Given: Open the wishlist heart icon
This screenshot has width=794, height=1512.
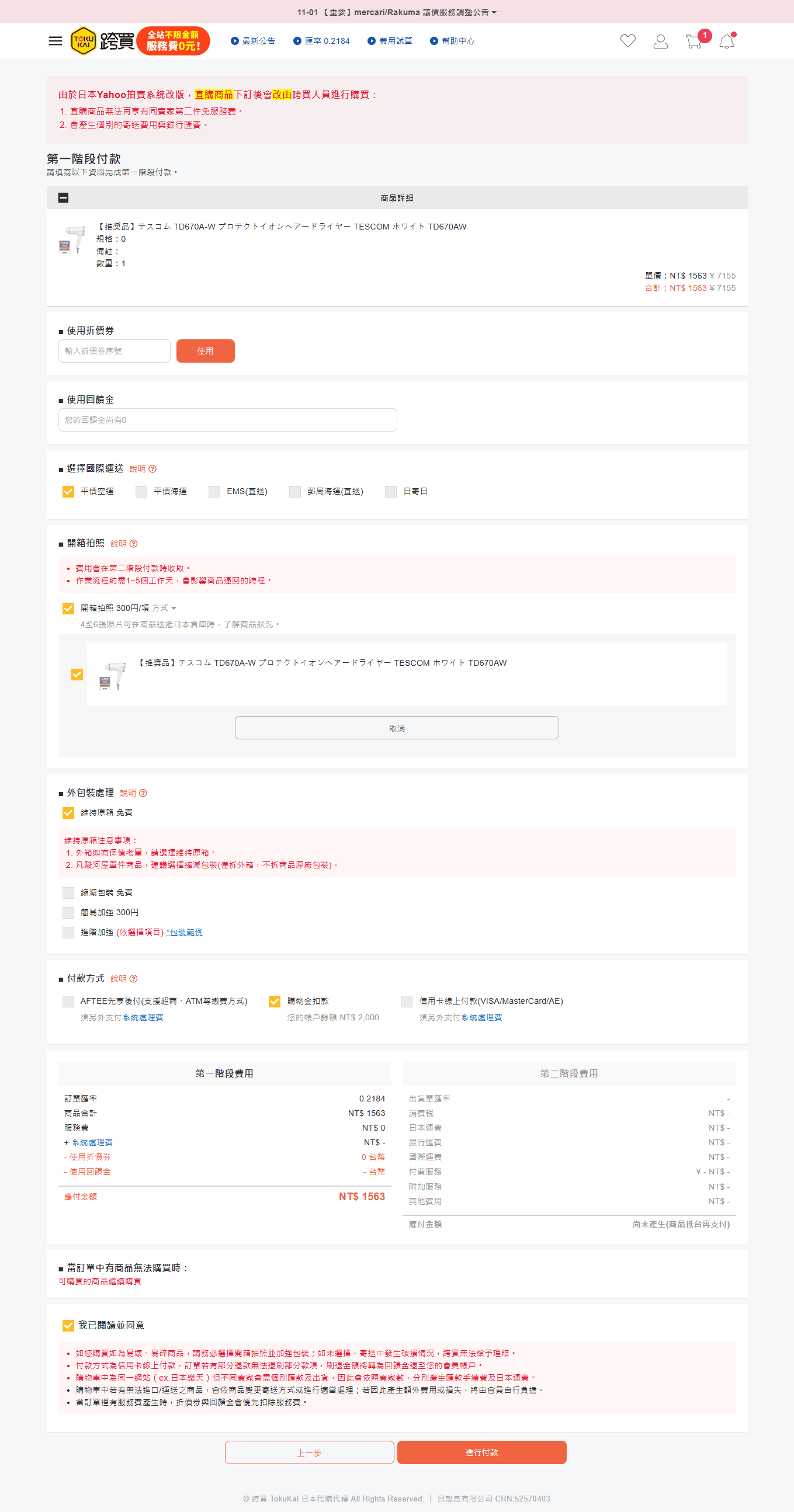Looking at the screenshot, I should (628, 41).
